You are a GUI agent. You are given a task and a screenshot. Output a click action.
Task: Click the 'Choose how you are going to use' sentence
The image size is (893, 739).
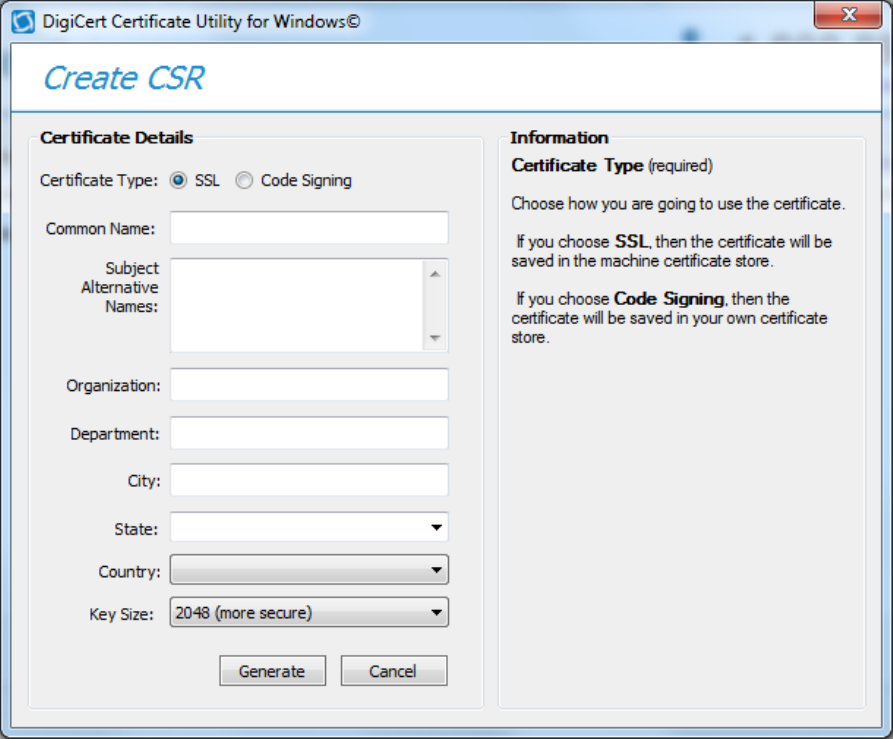tap(678, 204)
